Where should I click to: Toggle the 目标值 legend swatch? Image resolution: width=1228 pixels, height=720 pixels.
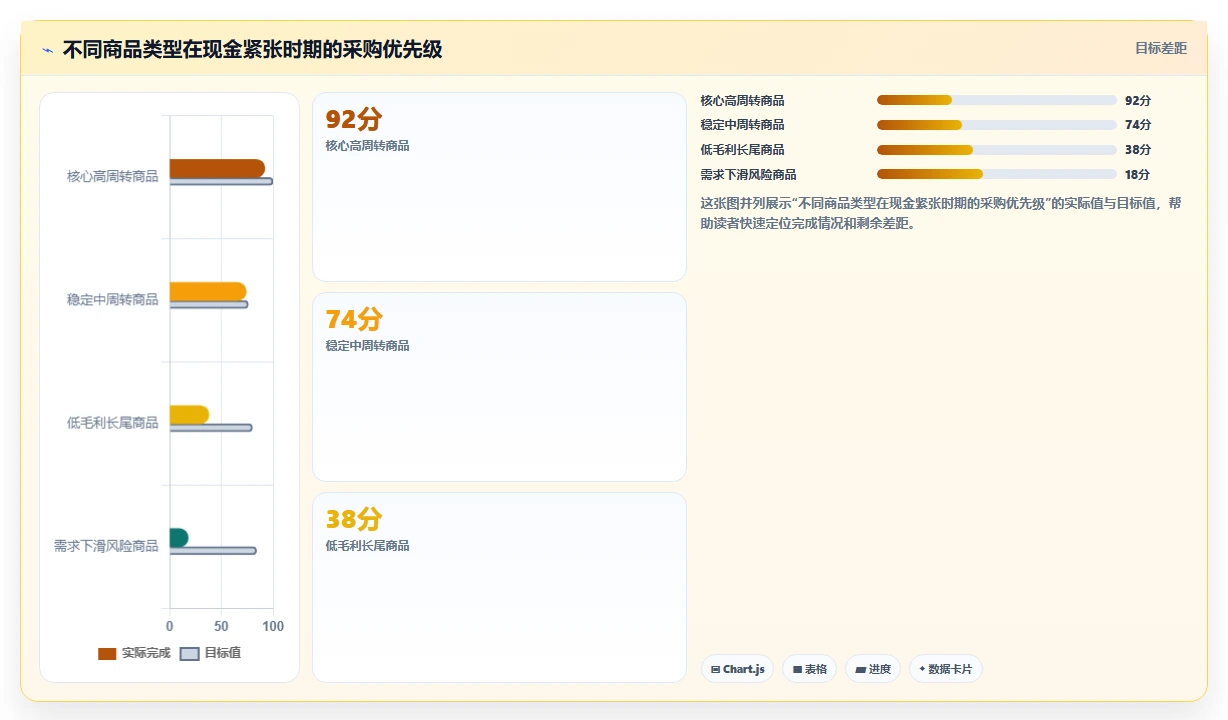[190, 654]
